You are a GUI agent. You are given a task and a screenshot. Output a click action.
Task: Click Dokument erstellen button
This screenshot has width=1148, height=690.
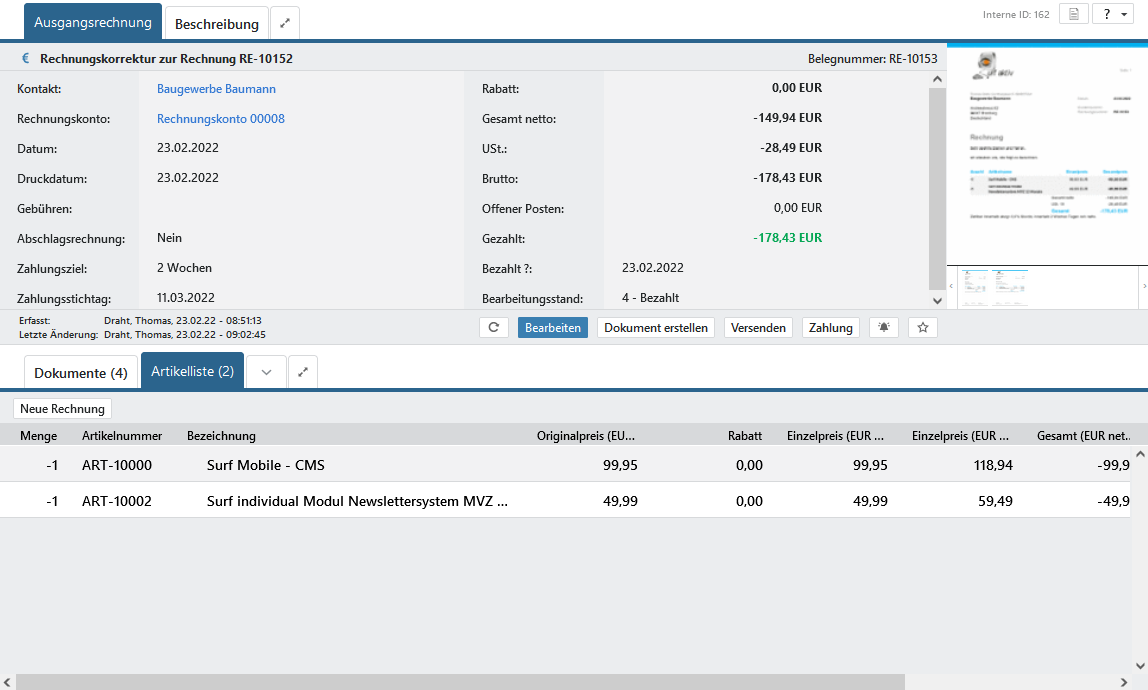(x=656, y=328)
